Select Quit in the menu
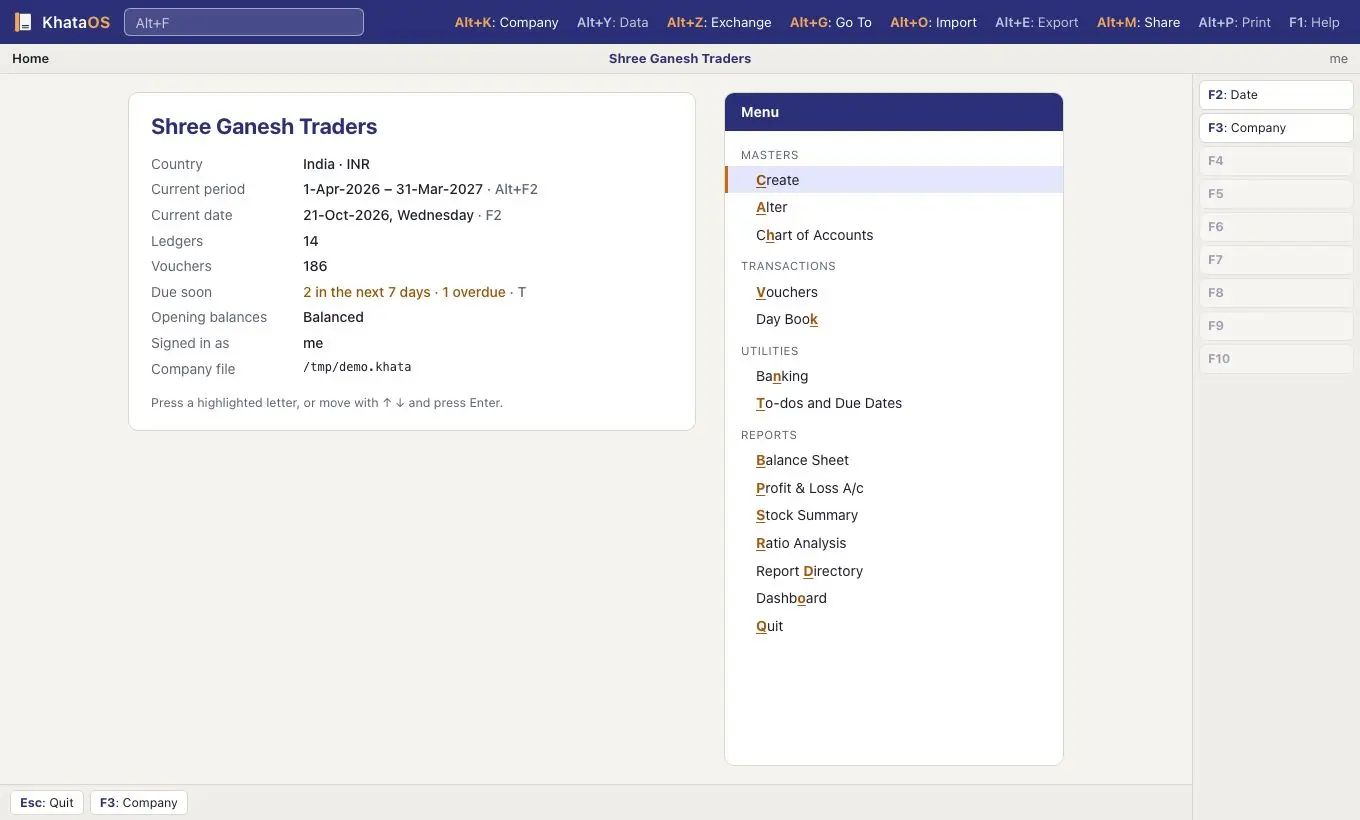This screenshot has width=1360, height=820. click(x=894, y=626)
